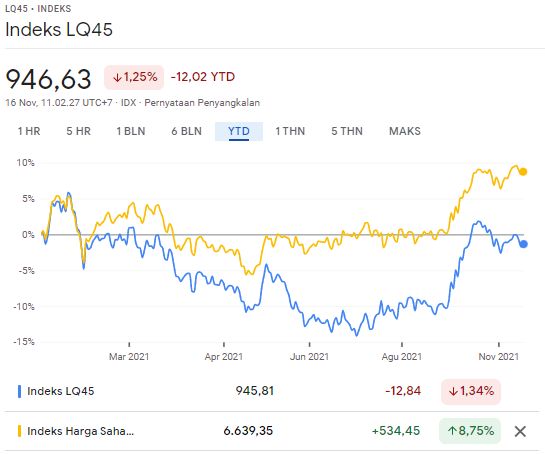Viewport: 545px width, 454px height.
Task: Click the blue endpoint dot on chart
Action: [x=523, y=244]
